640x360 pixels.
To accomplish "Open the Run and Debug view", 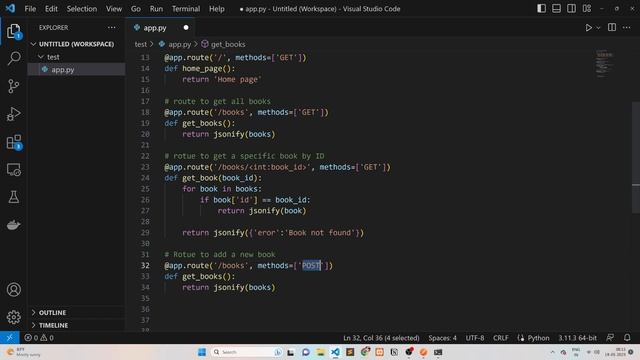I will click(13, 114).
